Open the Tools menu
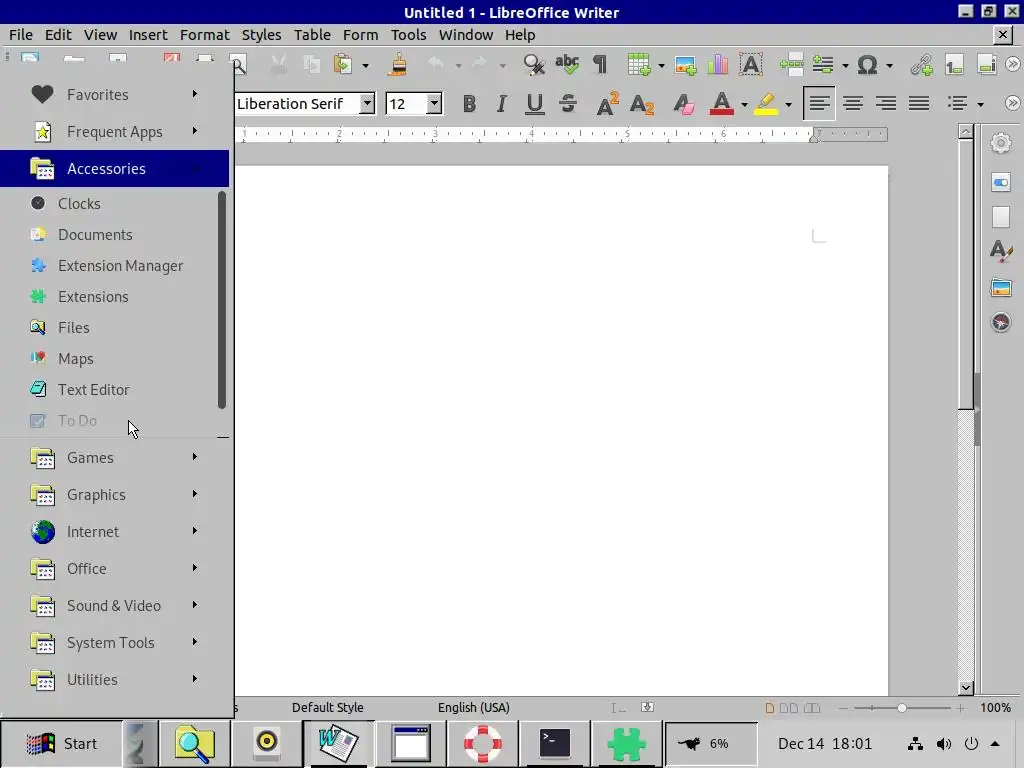 coord(408,35)
